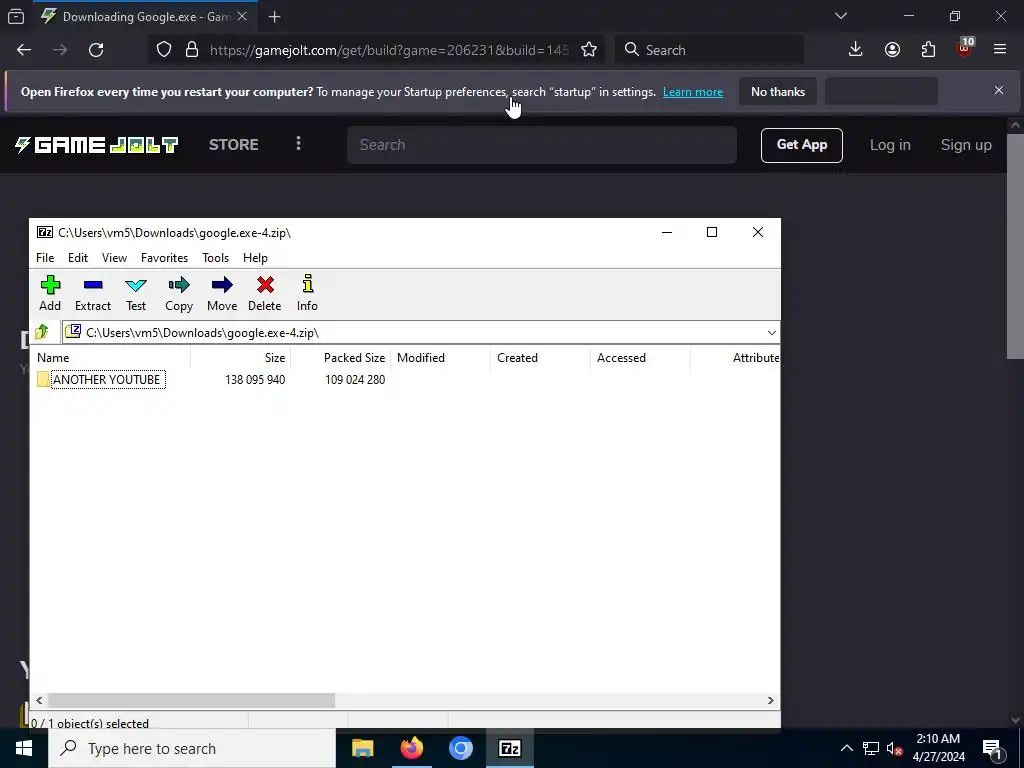The height and width of the screenshot is (768, 1024).
Task: Open the Firefox Extensions icon
Action: point(928,50)
